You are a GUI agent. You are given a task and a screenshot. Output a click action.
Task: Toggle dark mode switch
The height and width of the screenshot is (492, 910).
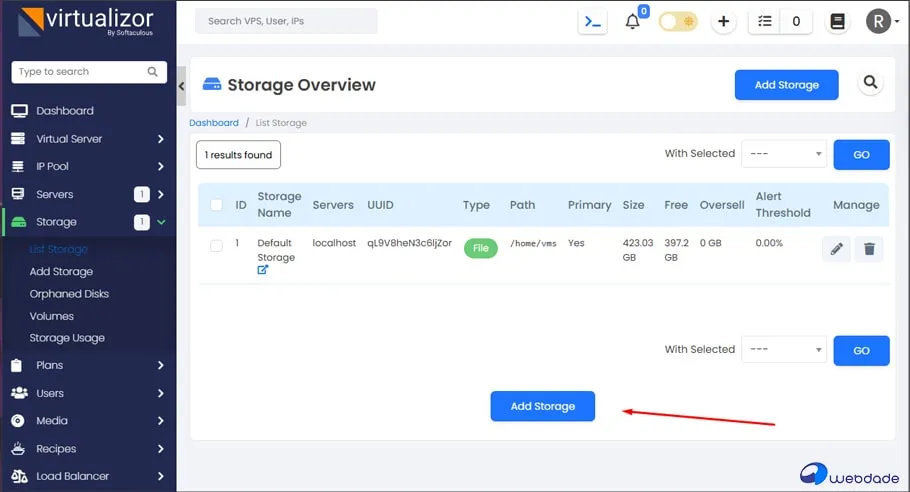[x=678, y=22]
